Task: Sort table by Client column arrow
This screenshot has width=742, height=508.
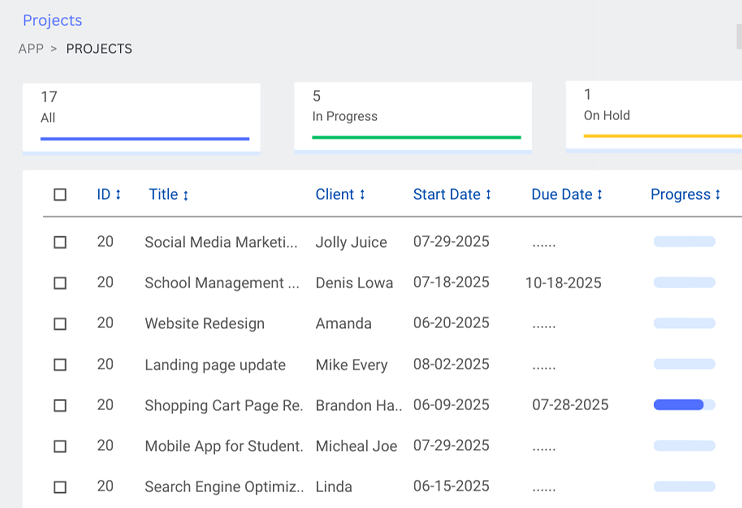Action: pyautogui.click(x=362, y=195)
